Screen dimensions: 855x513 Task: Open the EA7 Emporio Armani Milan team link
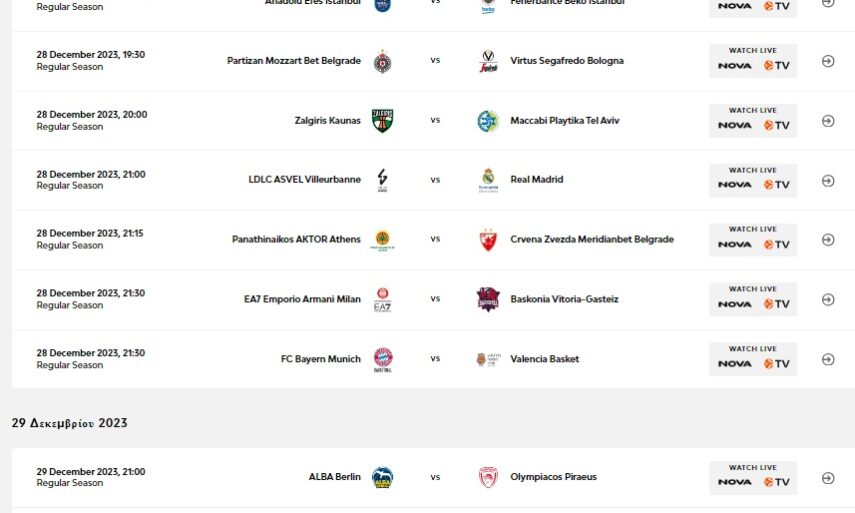point(302,299)
